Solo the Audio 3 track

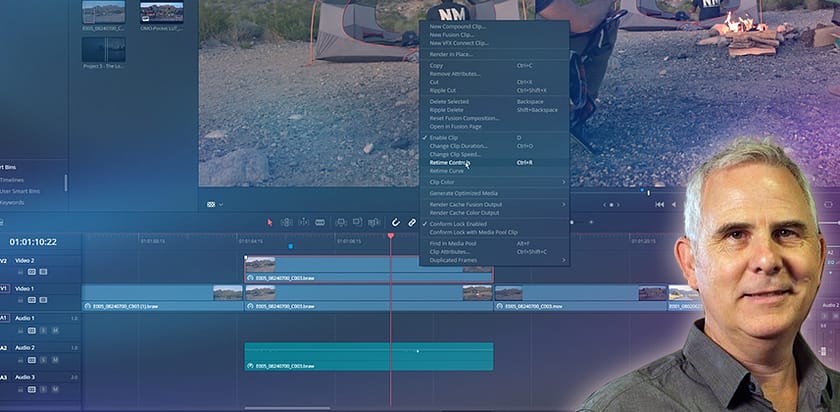click(43, 389)
